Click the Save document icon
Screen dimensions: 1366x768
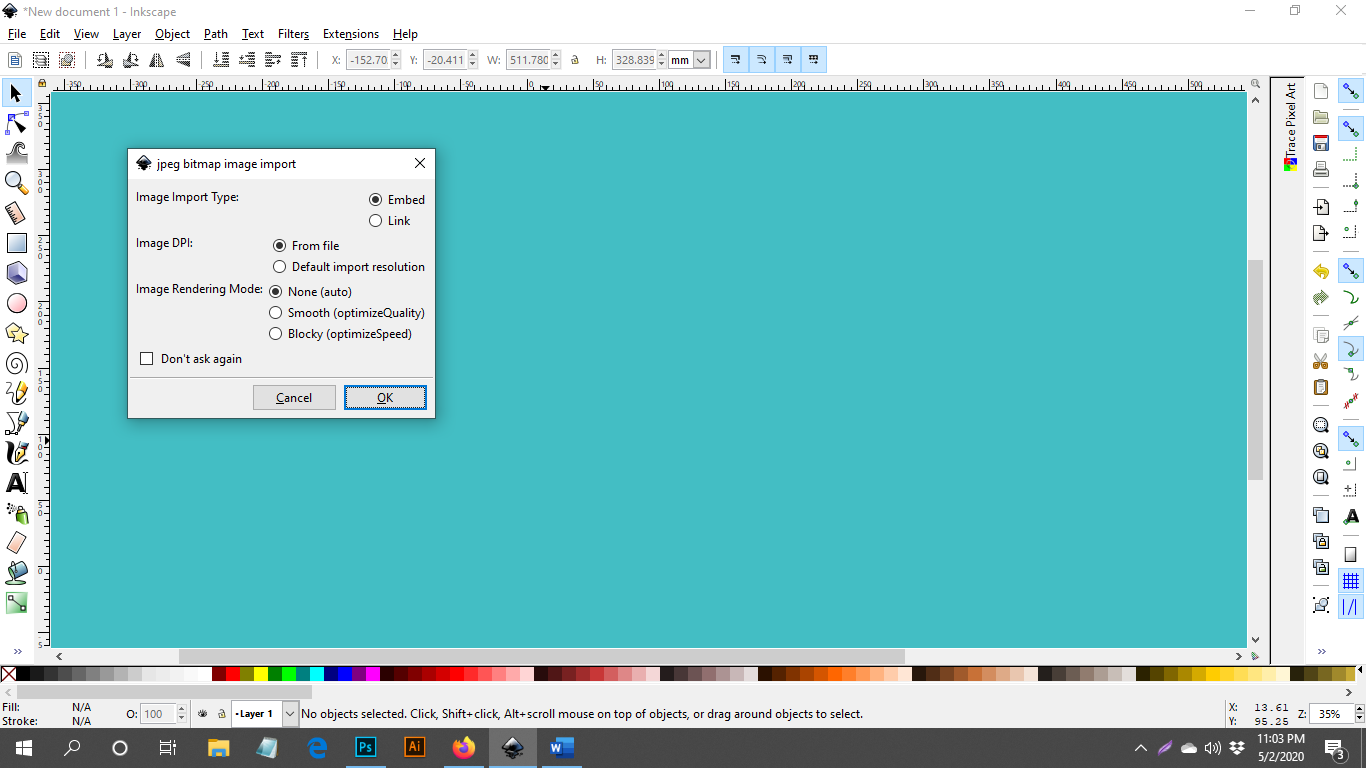1321,143
